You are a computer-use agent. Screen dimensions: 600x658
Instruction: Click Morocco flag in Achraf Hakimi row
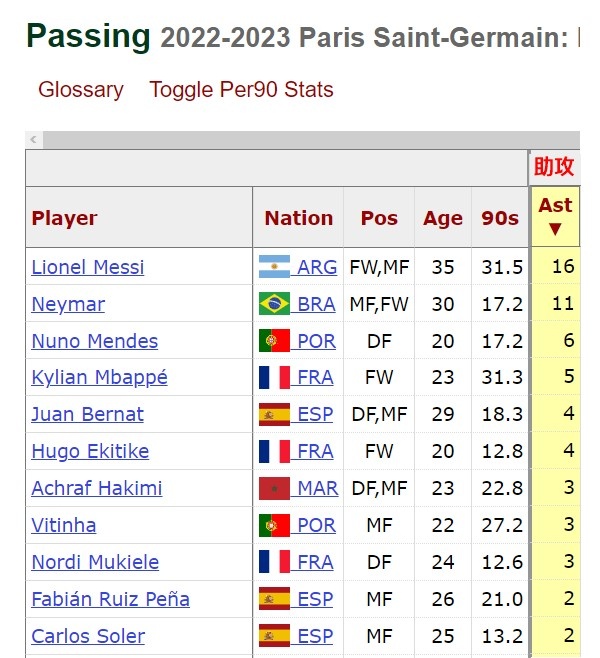(274, 488)
